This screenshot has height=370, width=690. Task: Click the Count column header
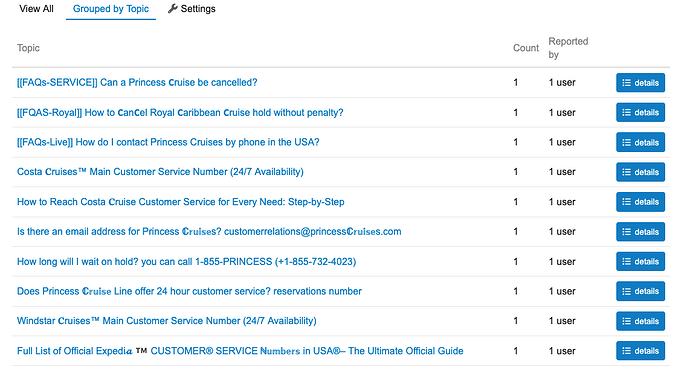[526, 48]
